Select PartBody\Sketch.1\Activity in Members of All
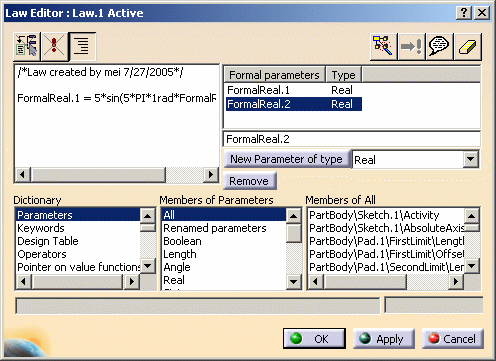496x361 pixels. click(x=374, y=215)
